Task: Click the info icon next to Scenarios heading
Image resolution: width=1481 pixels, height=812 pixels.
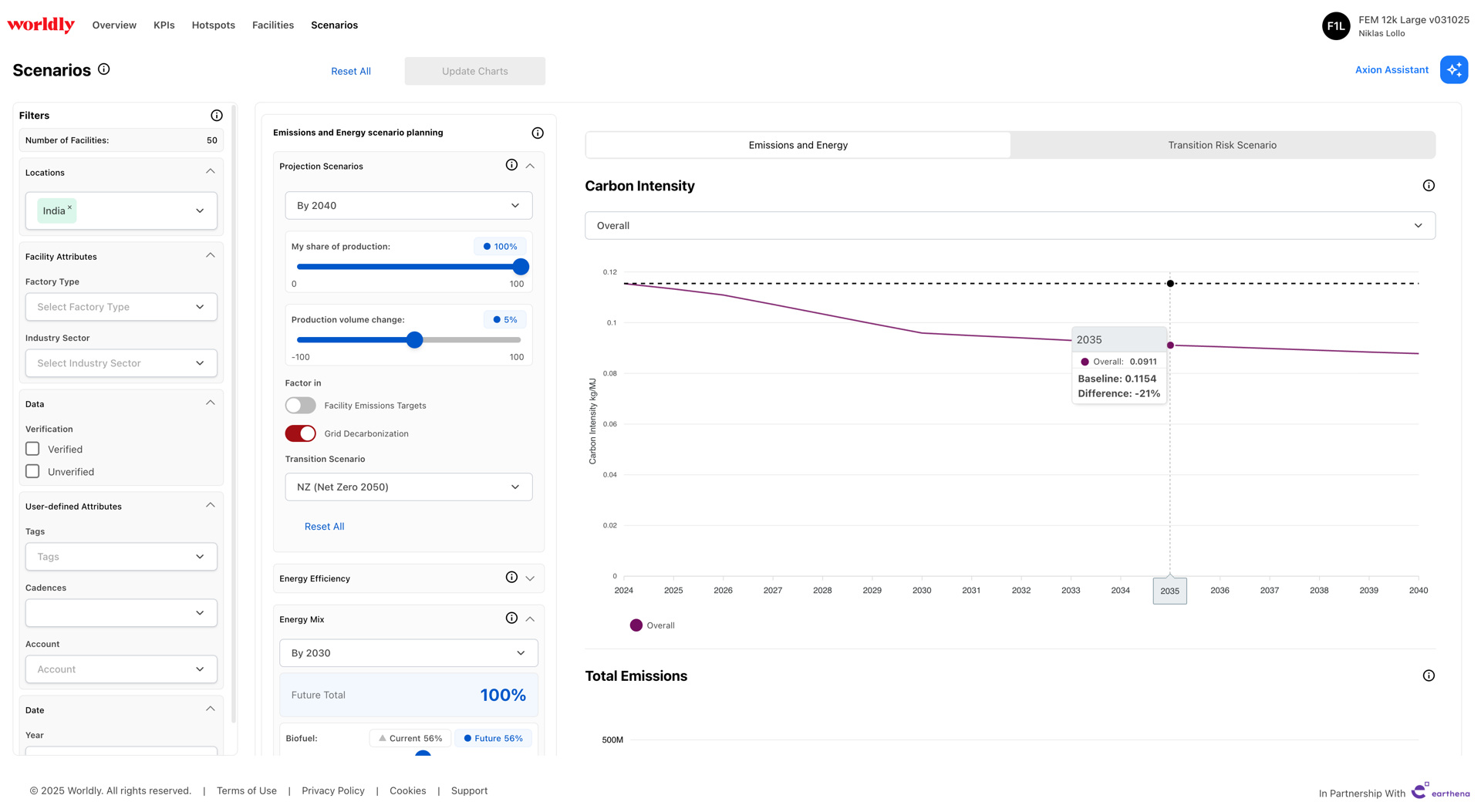Action: 104,69
